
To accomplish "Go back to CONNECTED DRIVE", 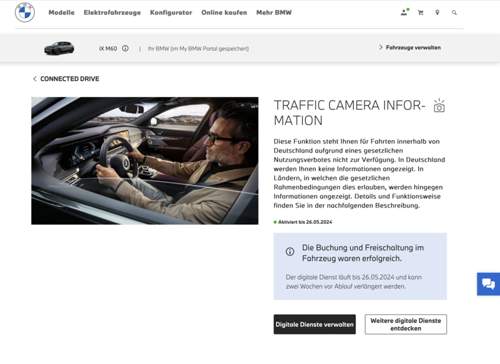I will [x=70, y=79].
